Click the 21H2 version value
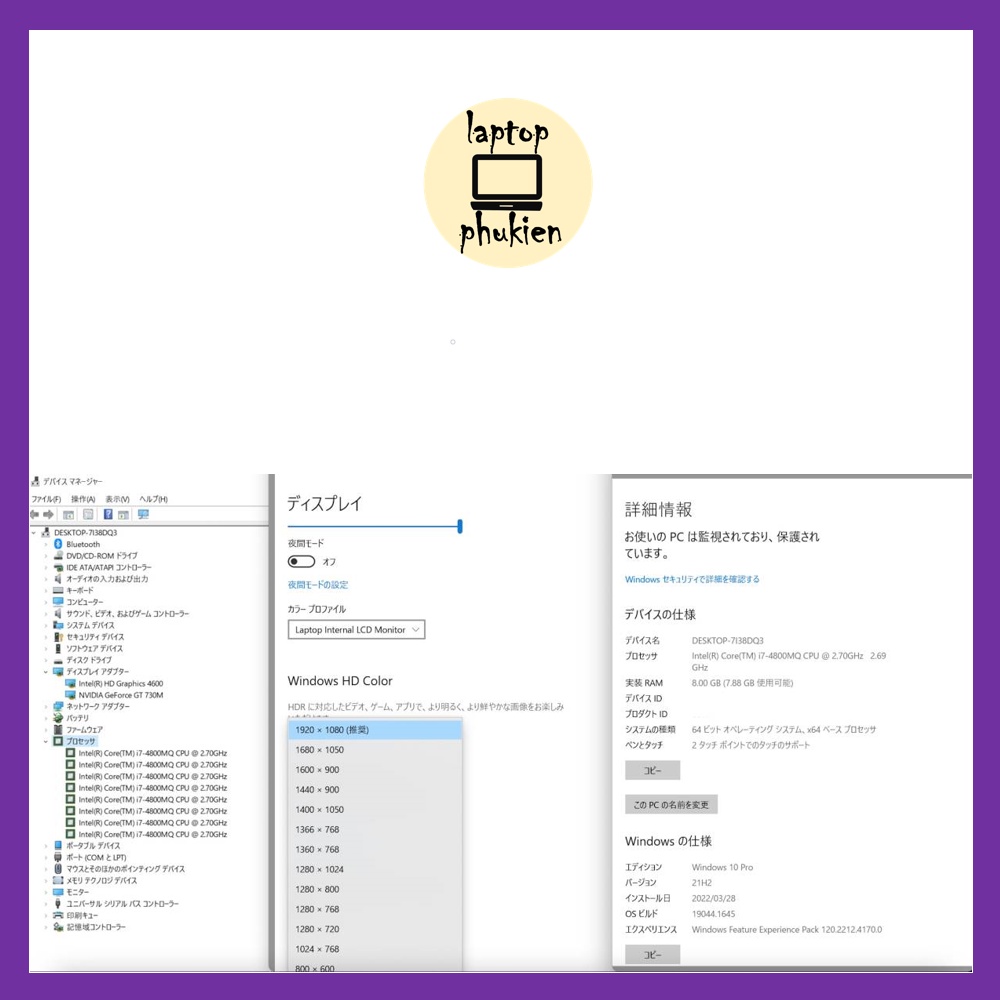Screen dimensions: 1000x1000 (702, 883)
